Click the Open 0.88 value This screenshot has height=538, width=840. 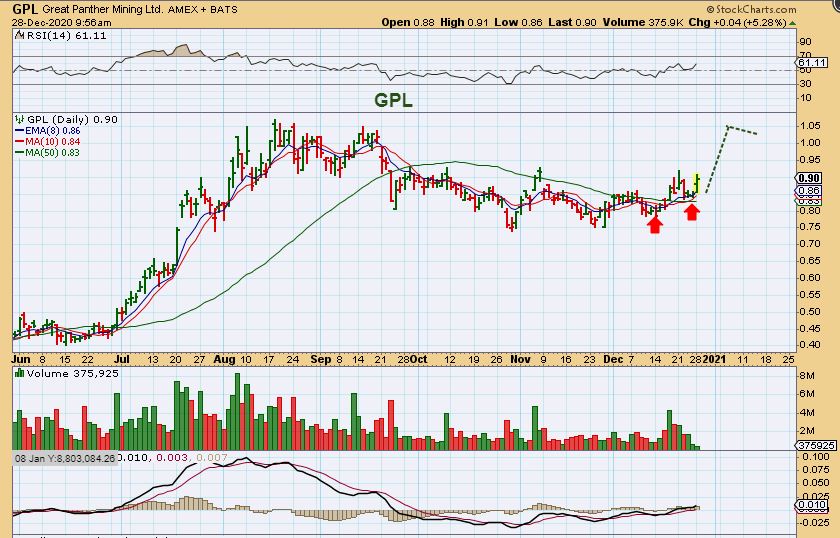[x=407, y=23]
